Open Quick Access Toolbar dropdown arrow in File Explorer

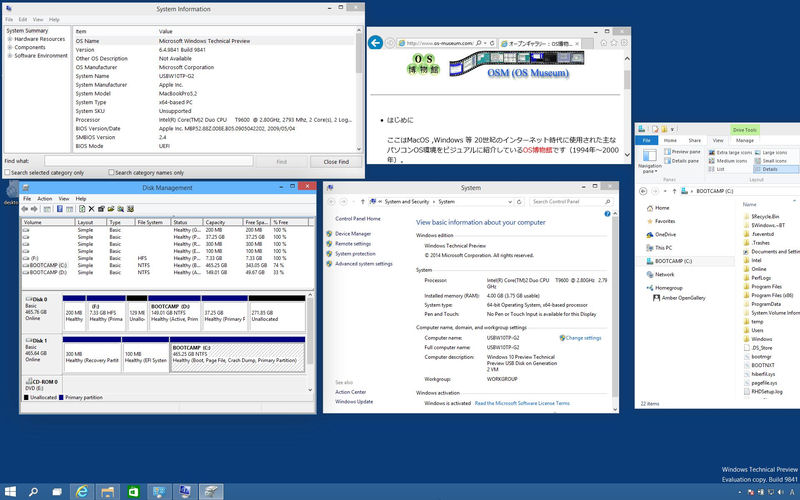pos(672,130)
